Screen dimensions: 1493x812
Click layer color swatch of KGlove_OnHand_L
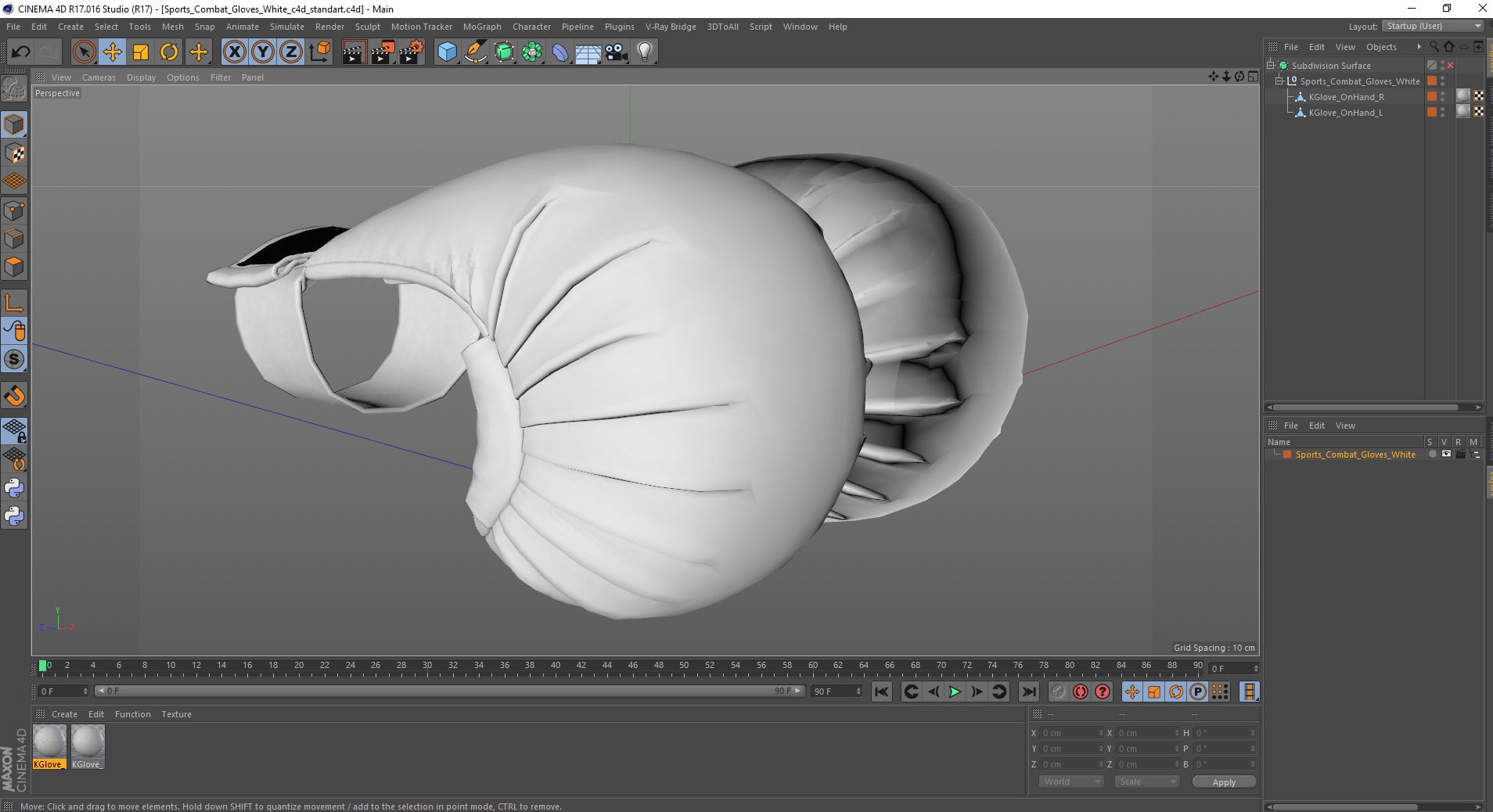pos(1432,113)
